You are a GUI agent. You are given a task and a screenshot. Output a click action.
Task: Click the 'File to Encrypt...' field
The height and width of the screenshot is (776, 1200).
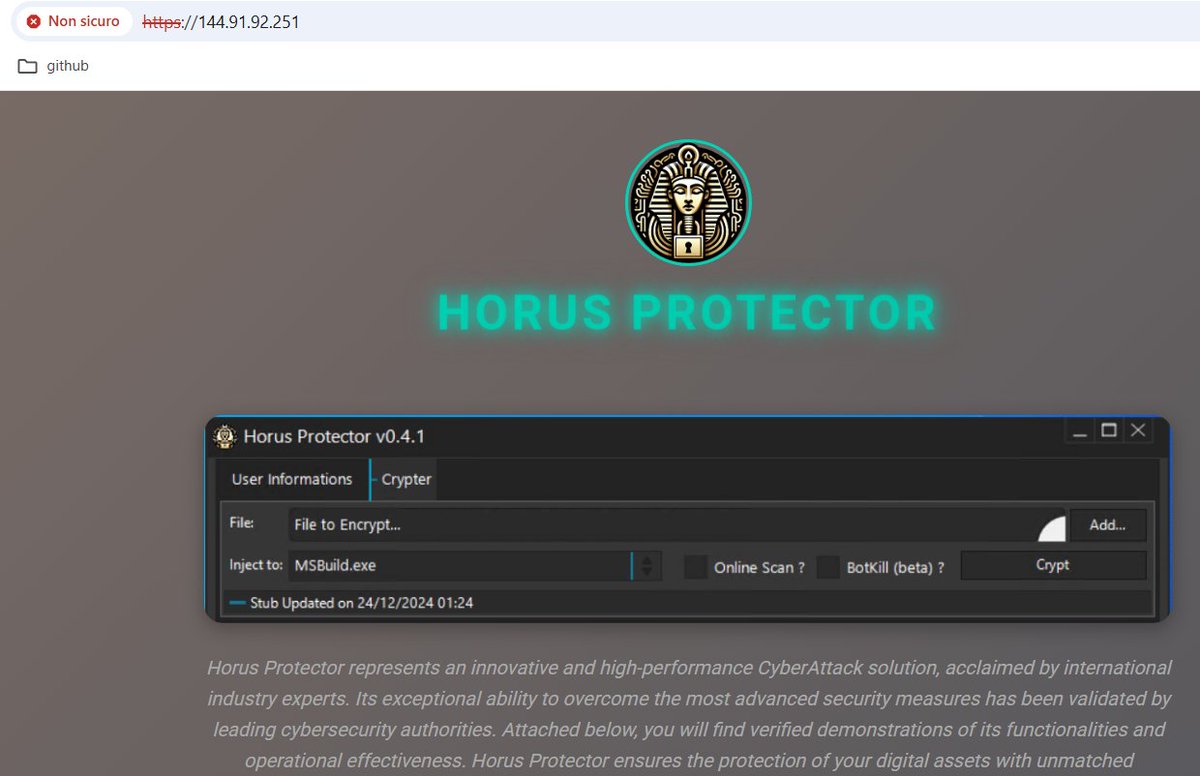[677, 525]
